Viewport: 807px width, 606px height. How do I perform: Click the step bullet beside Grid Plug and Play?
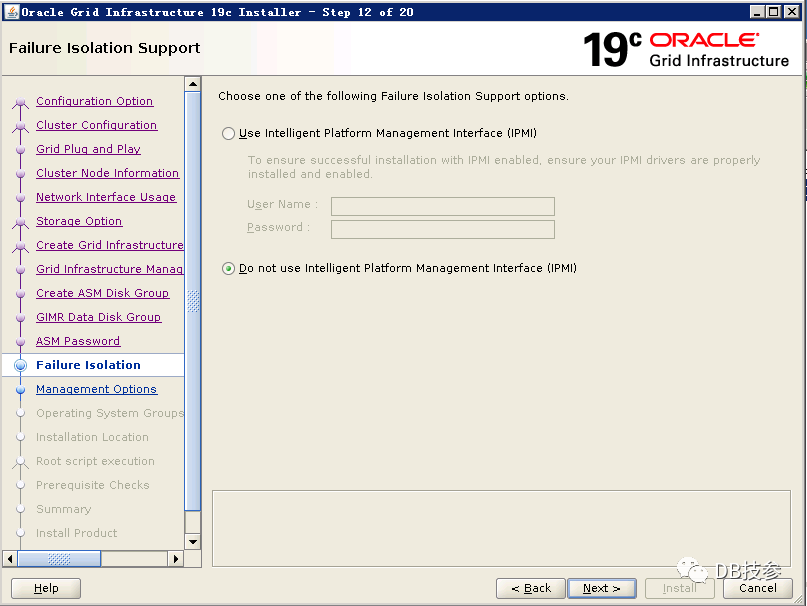click(20, 150)
